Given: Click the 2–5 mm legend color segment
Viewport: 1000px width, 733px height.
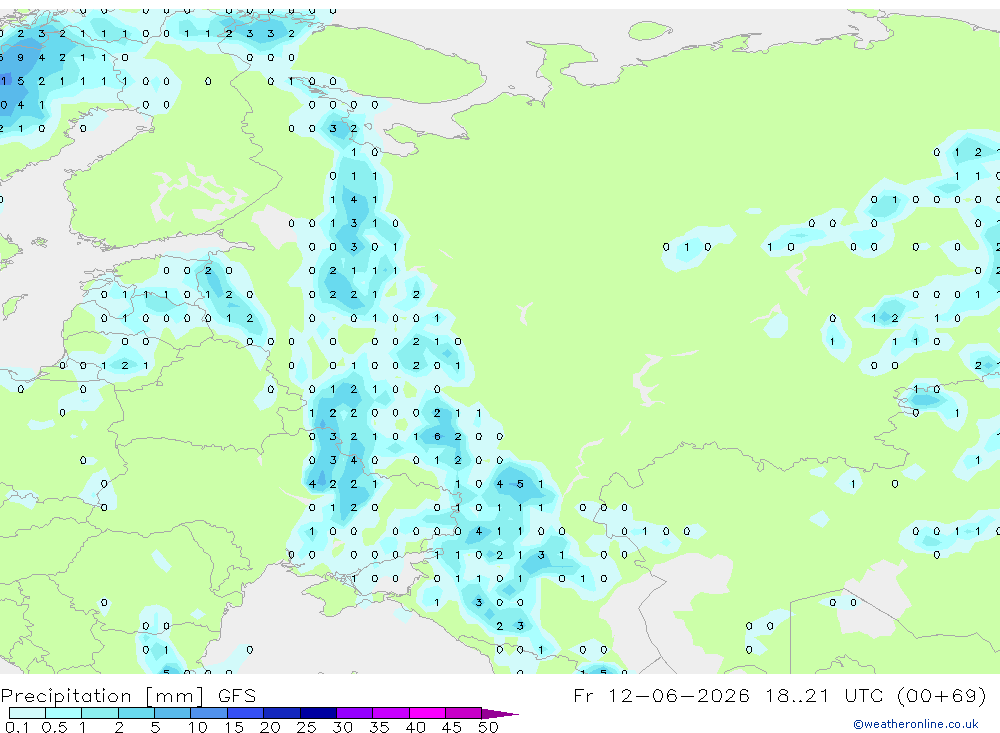Looking at the screenshot, I should (136, 713).
